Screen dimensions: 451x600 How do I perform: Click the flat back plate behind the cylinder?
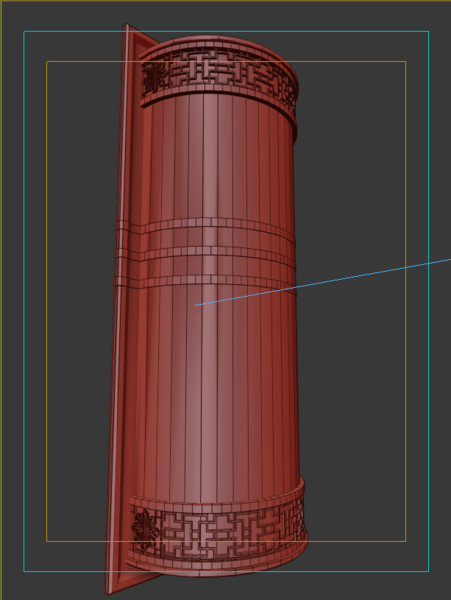(x=123, y=306)
